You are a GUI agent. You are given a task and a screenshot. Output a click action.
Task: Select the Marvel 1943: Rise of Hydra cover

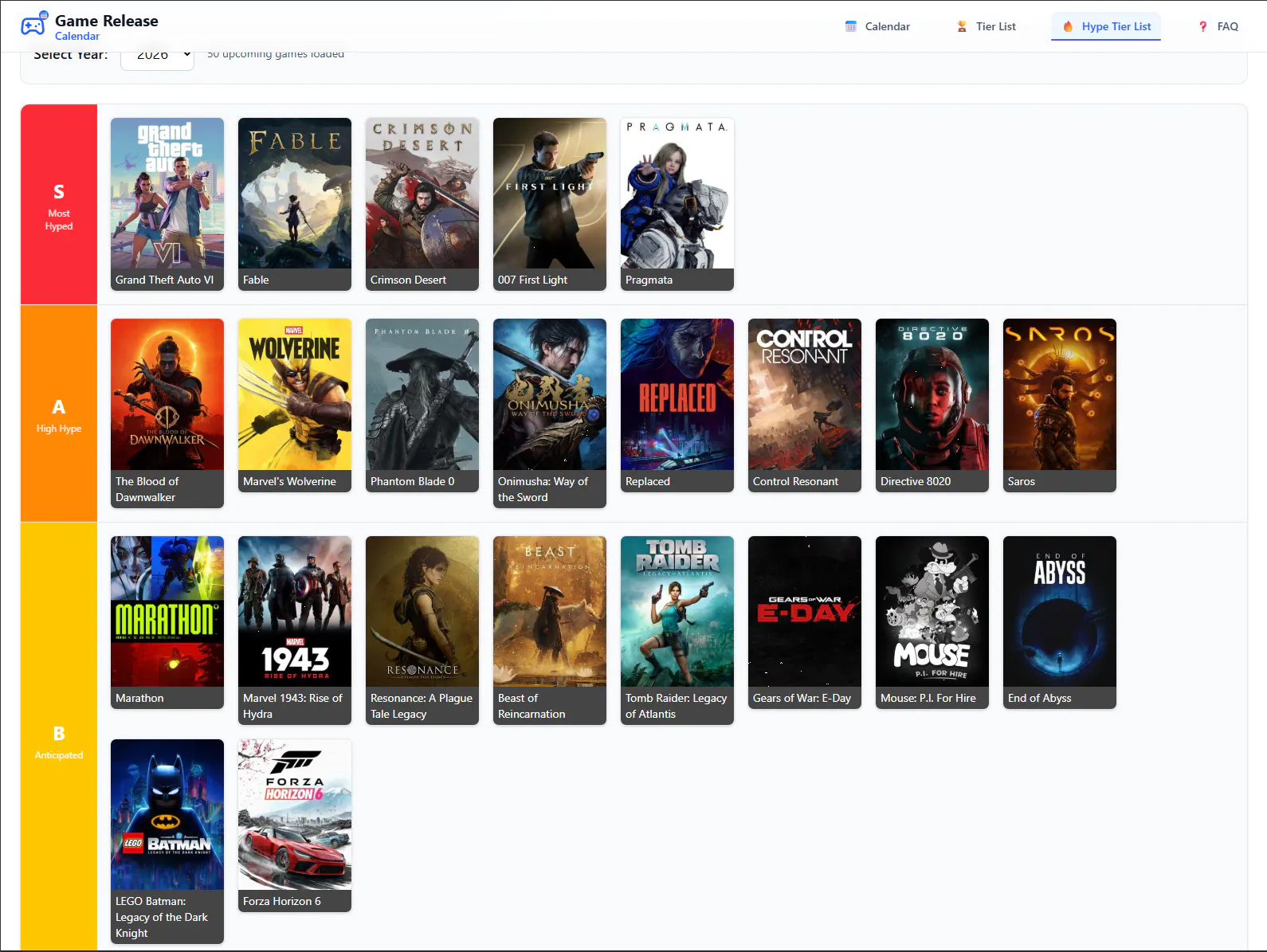[x=295, y=611]
